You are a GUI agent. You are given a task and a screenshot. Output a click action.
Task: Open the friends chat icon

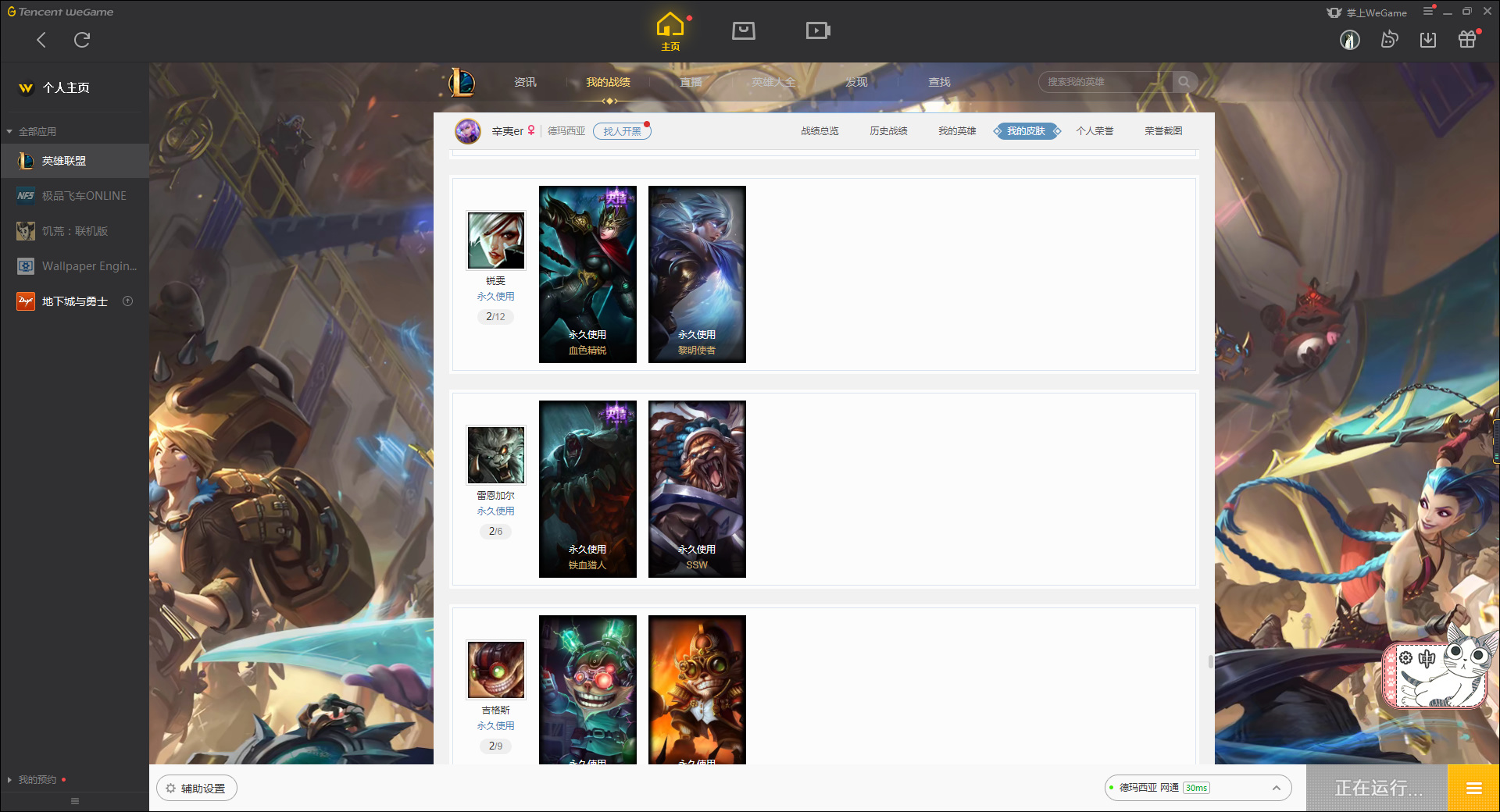[x=1389, y=39]
